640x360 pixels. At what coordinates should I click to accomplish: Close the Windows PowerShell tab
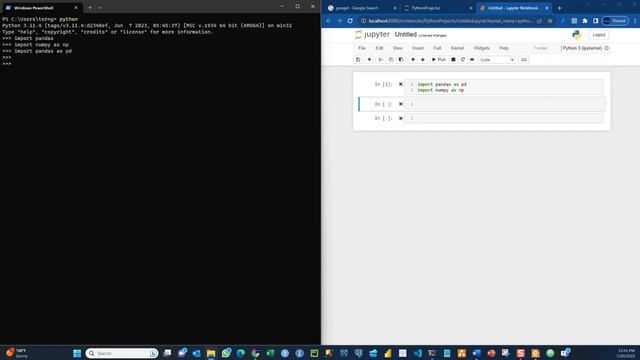coord(76,7)
